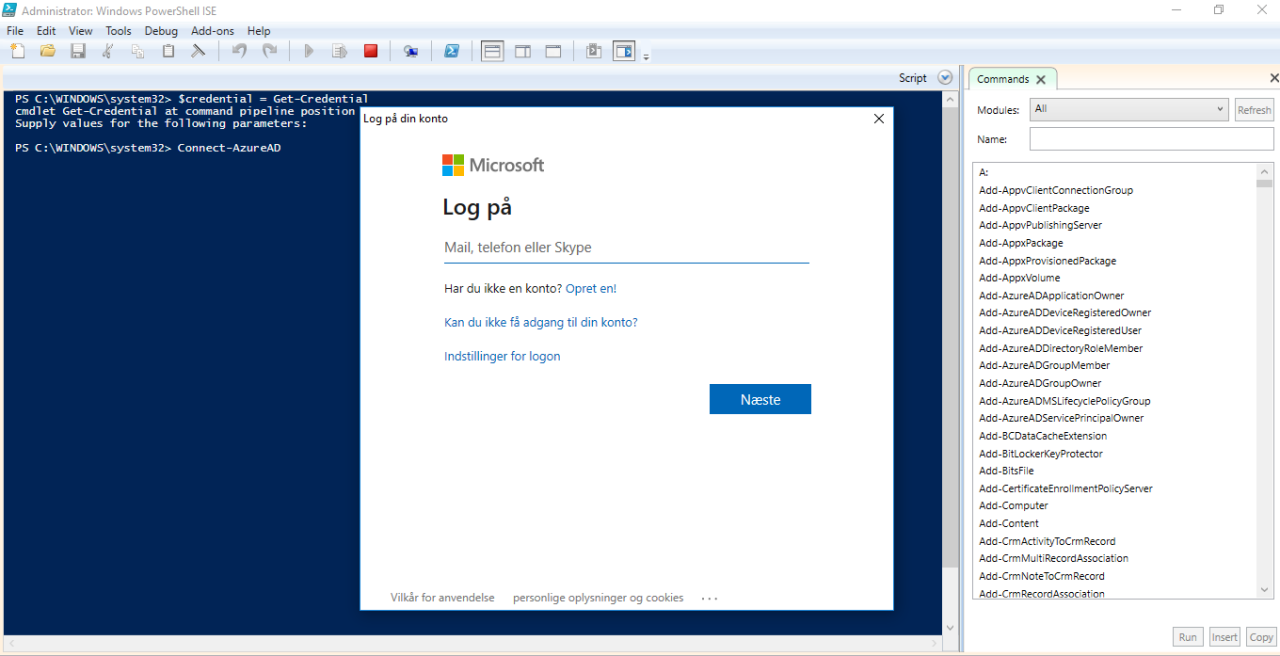
Task: Click the Show Command Window icon
Action: pyautogui.click(x=593, y=51)
